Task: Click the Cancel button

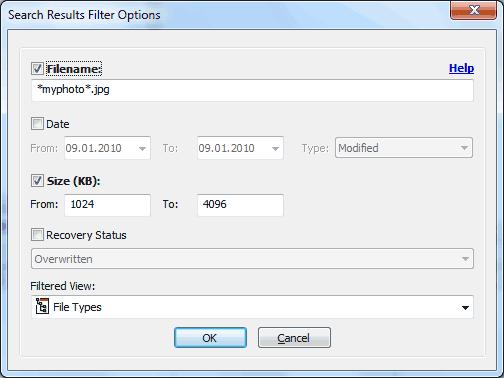Action: [294, 338]
